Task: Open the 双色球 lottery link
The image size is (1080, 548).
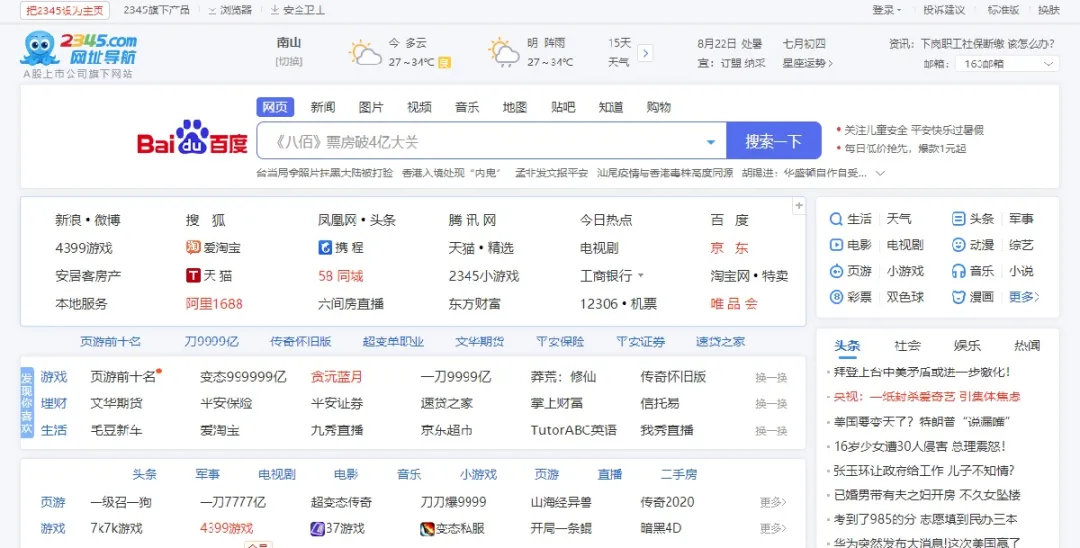Action: (905, 297)
